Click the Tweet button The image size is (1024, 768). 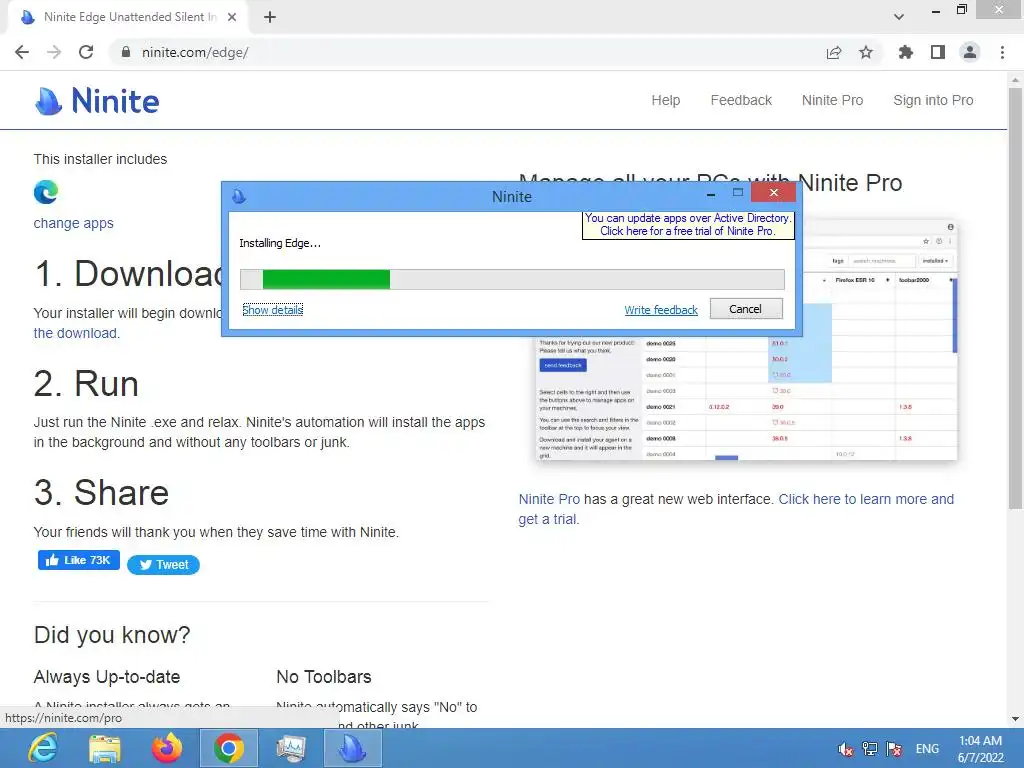pyautogui.click(x=163, y=565)
